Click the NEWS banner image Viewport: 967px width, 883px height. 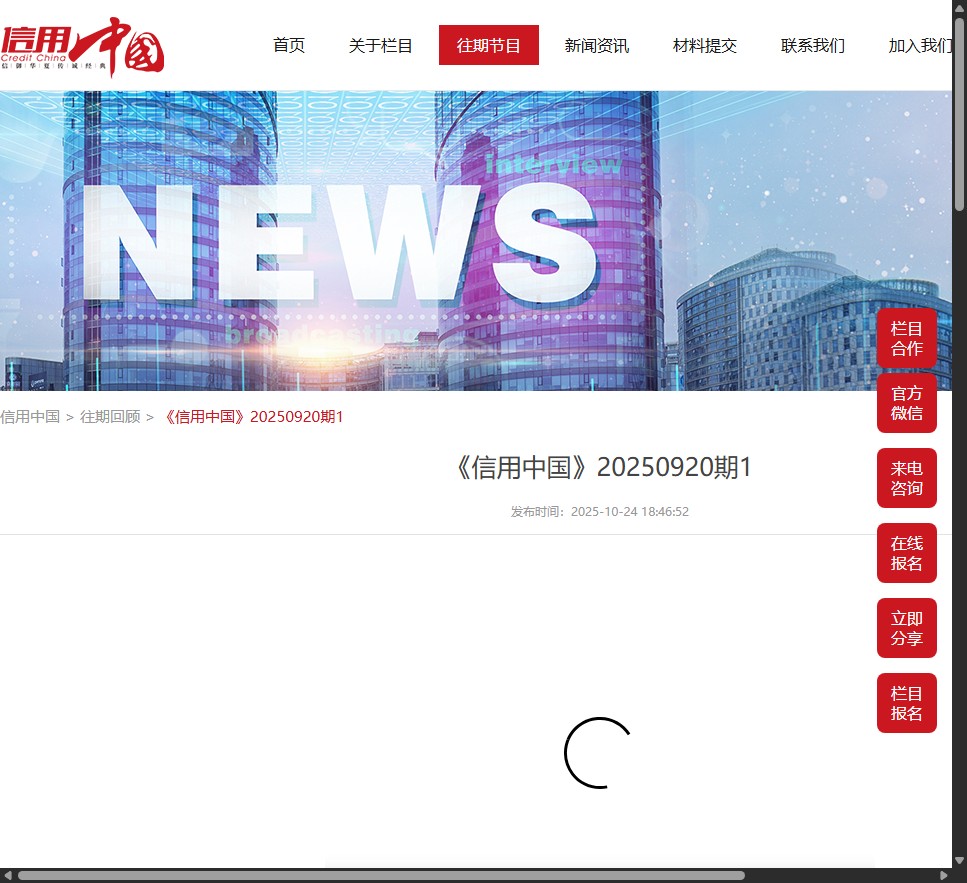pos(476,241)
